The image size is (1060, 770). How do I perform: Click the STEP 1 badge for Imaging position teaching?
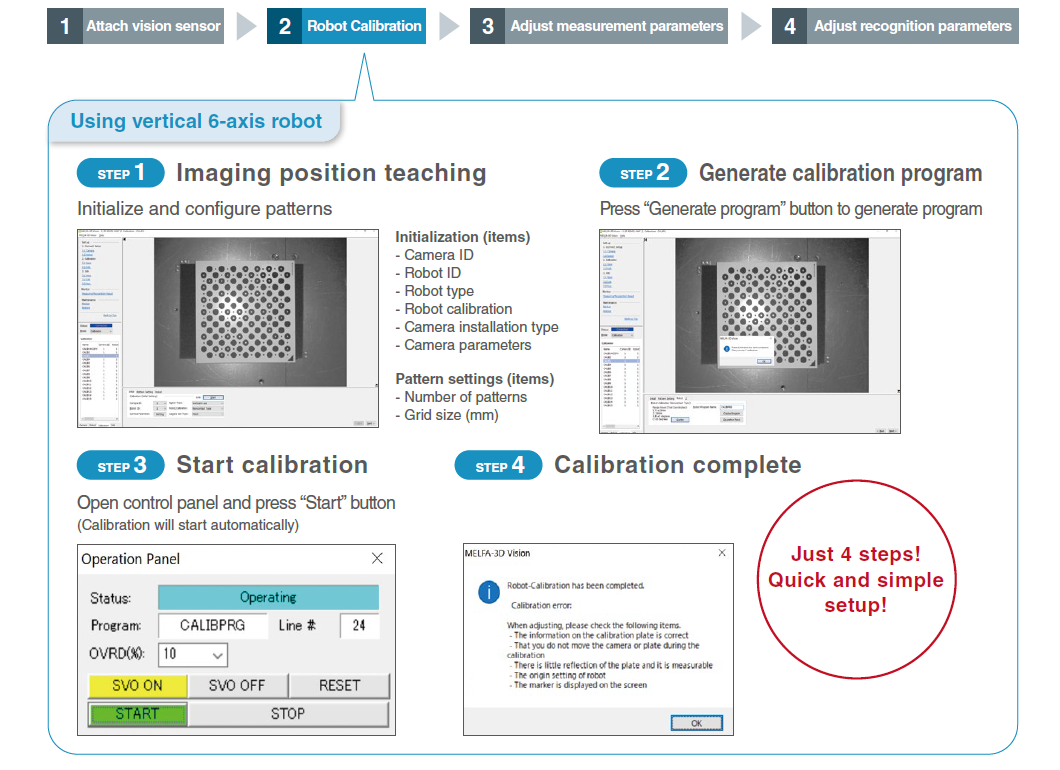pos(120,172)
